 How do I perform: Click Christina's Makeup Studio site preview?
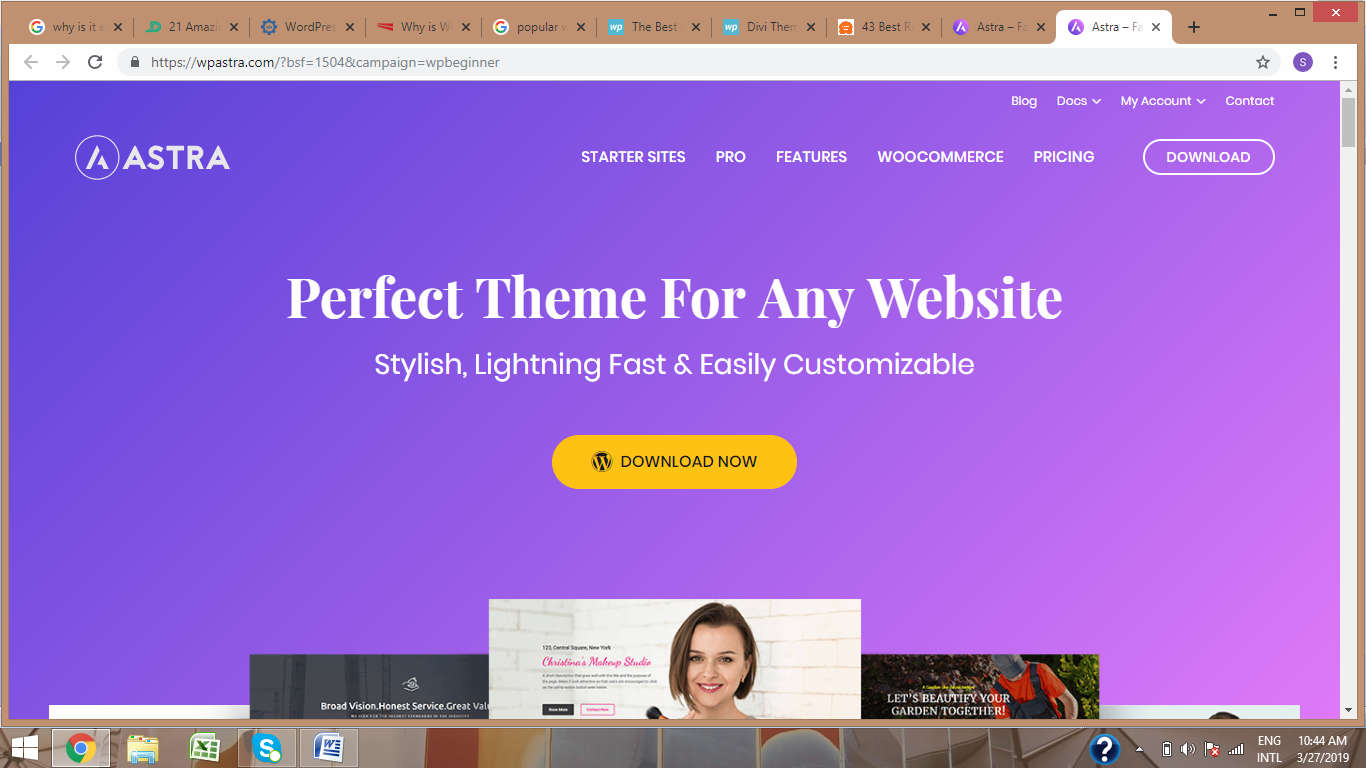click(675, 659)
